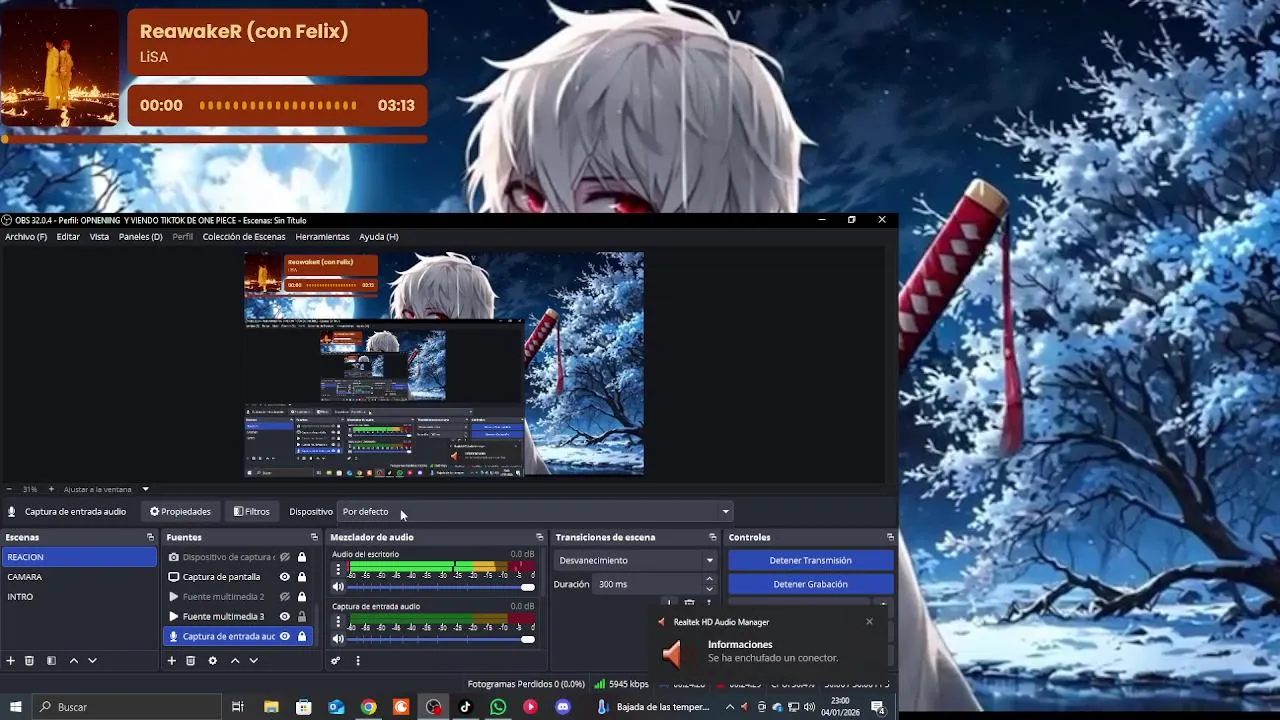This screenshot has width=1280, height=720.
Task: Unlock the Captura de pantalla source
Action: pos(302,577)
